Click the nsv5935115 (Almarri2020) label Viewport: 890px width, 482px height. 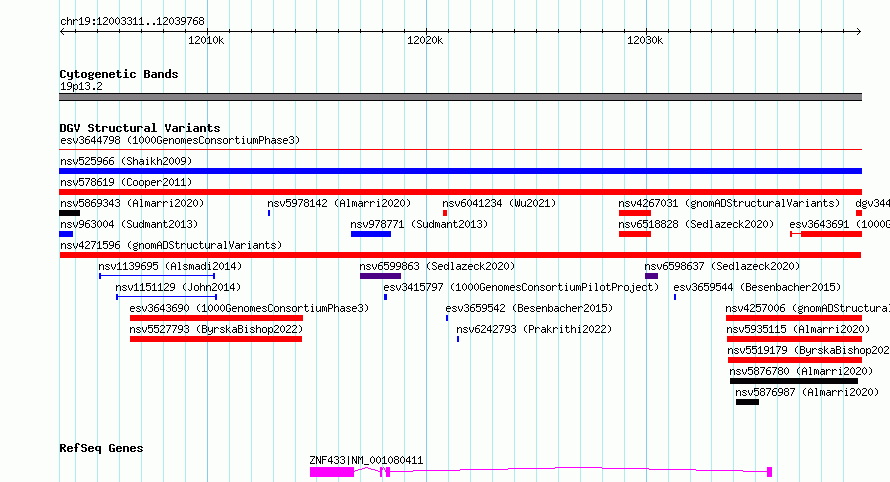[x=798, y=329]
